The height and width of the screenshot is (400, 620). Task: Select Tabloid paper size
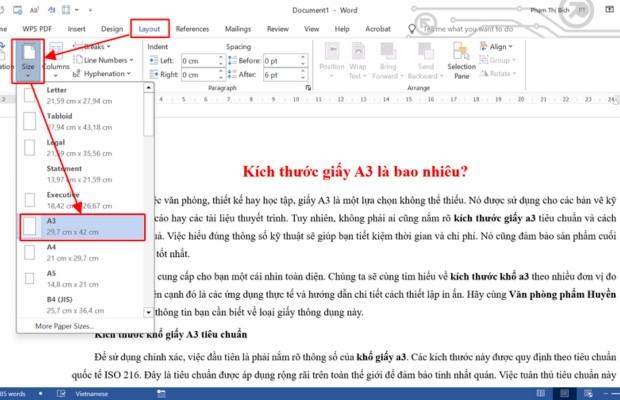(81, 121)
